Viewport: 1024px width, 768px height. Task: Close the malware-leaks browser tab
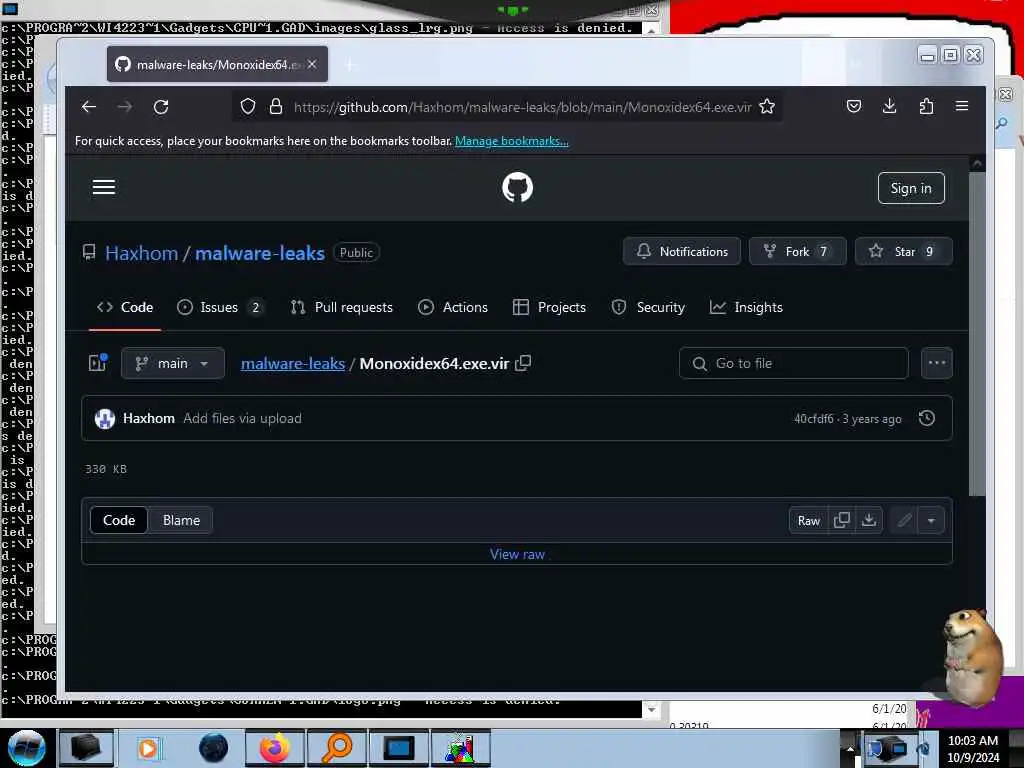click(312, 64)
